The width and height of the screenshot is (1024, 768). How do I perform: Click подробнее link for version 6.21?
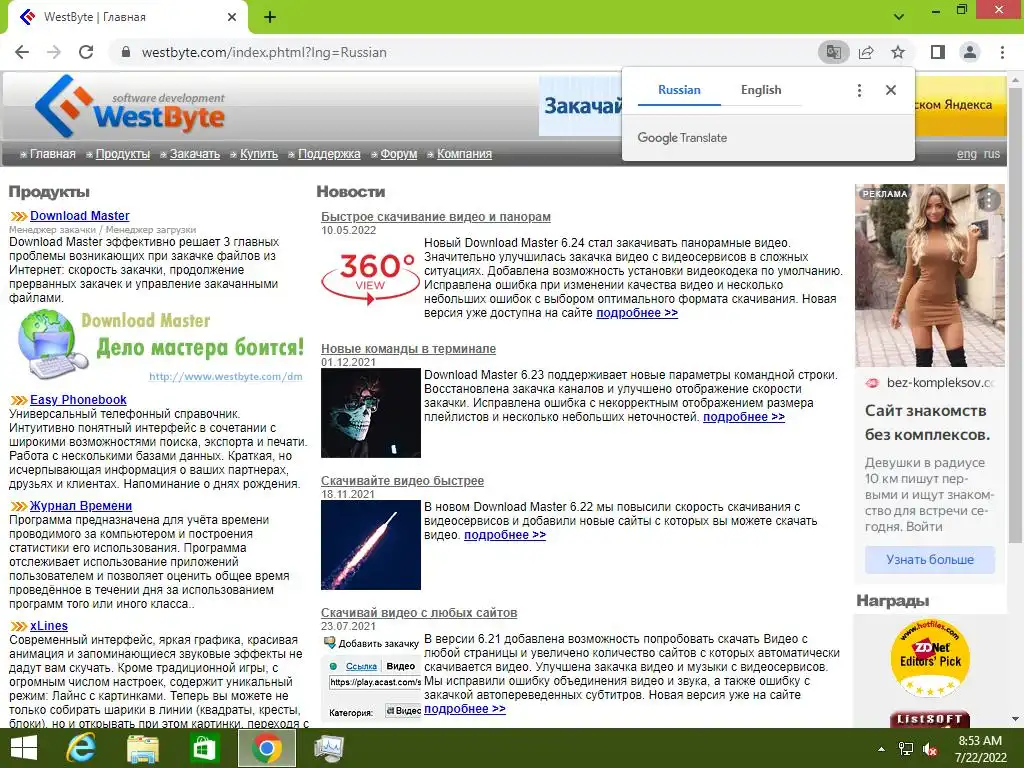pos(464,709)
